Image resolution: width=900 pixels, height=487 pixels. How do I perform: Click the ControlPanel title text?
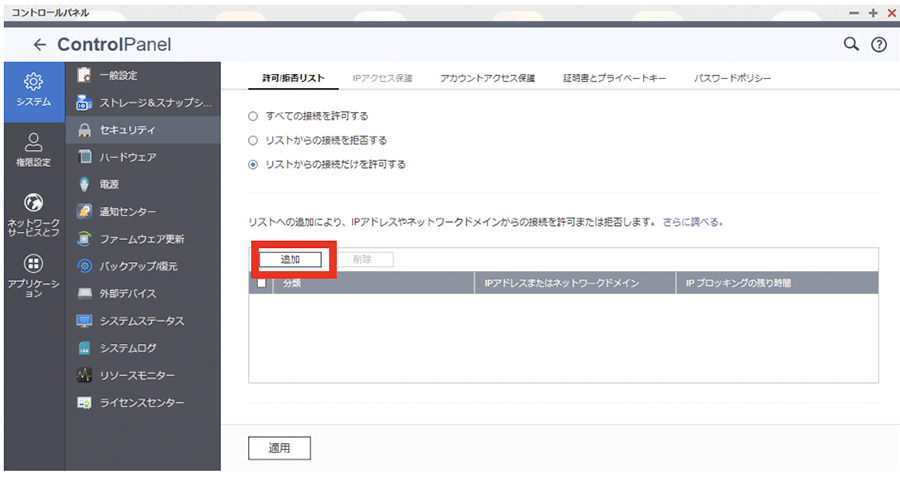[114, 45]
